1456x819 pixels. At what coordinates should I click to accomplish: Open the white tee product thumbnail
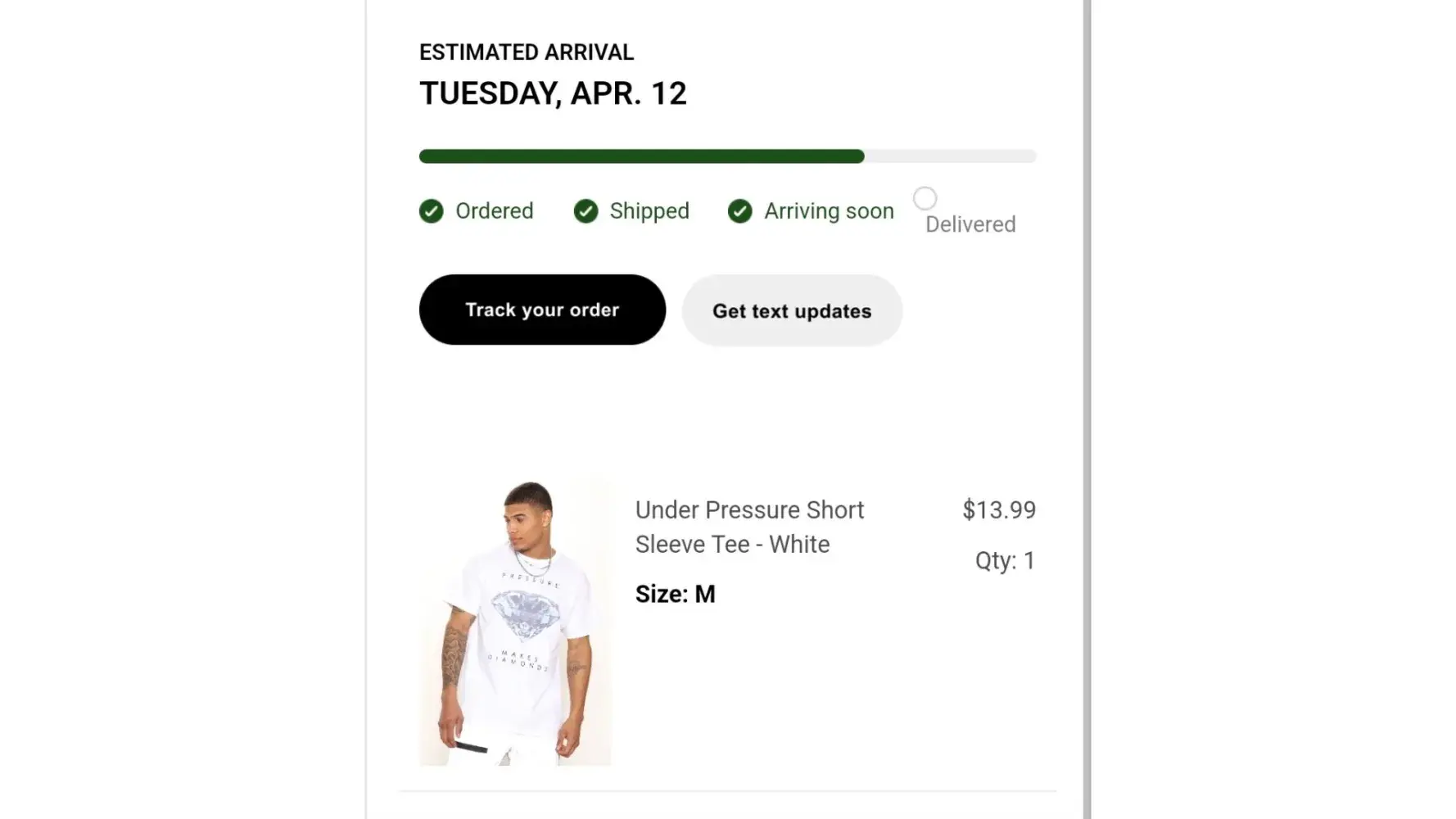515,623
